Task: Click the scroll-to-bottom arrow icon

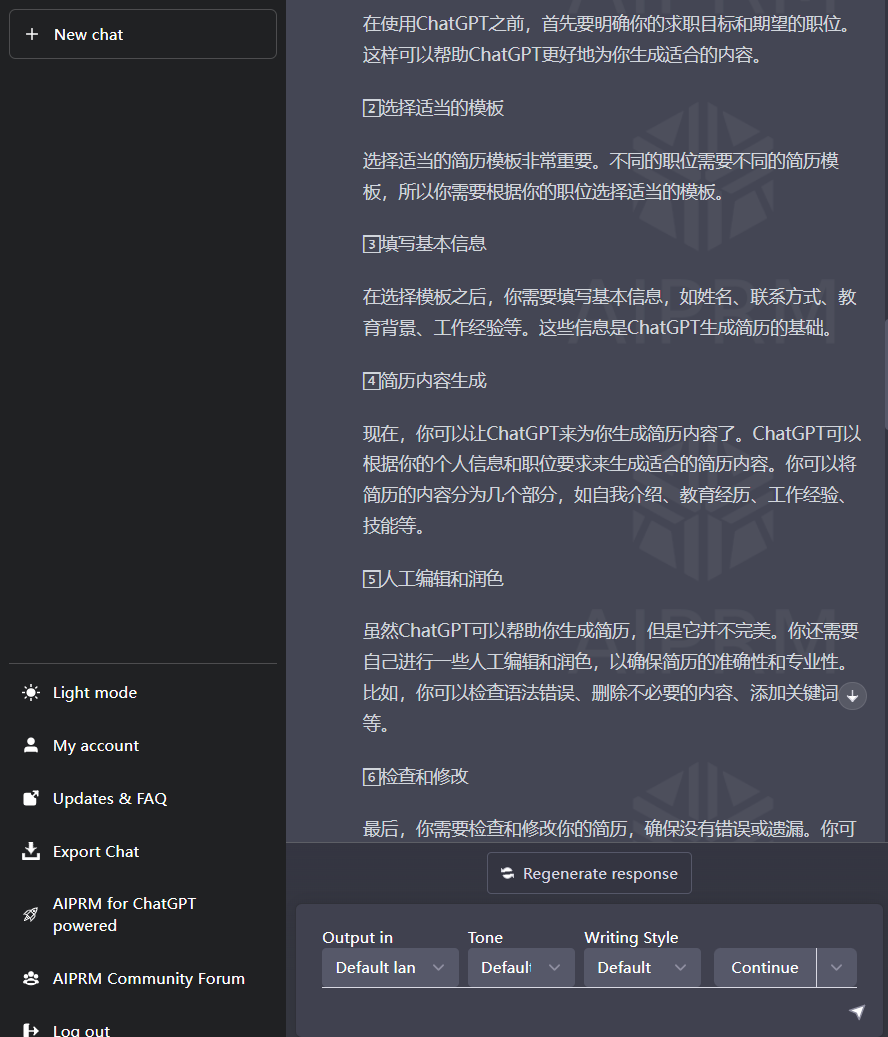Action: tap(851, 696)
